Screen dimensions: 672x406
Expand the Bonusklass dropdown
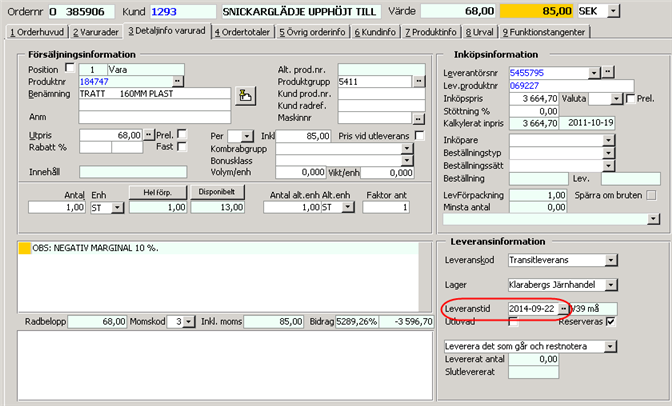click(407, 160)
